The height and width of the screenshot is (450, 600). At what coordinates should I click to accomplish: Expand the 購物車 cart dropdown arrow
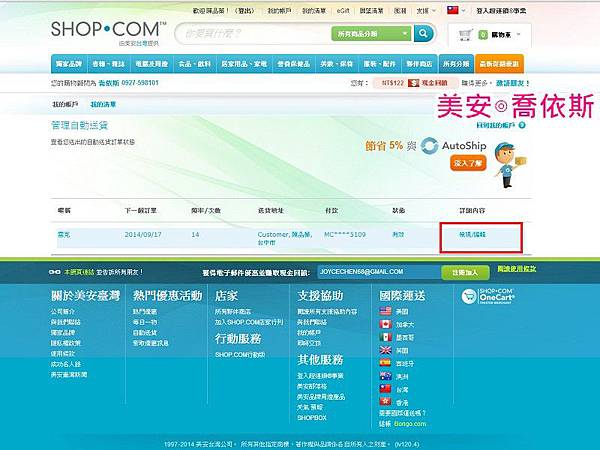[x=518, y=34]
